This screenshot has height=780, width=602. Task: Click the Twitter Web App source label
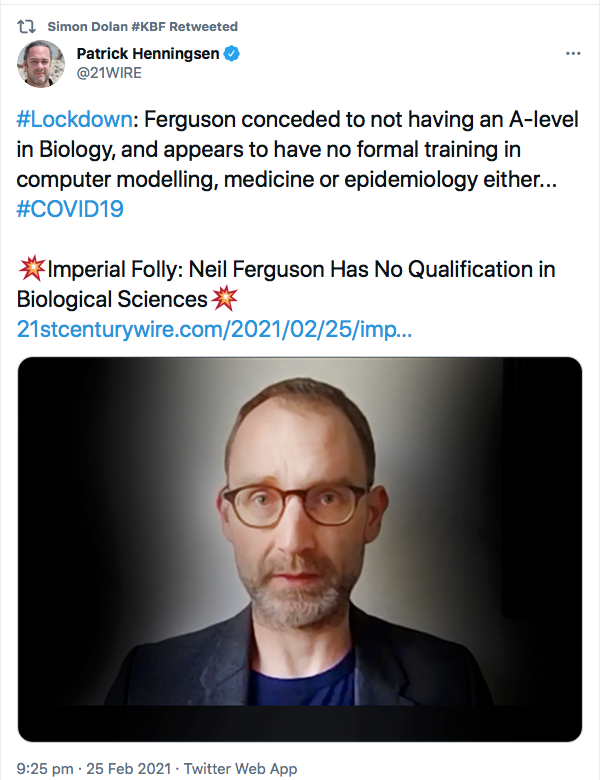tap(241, 769)
